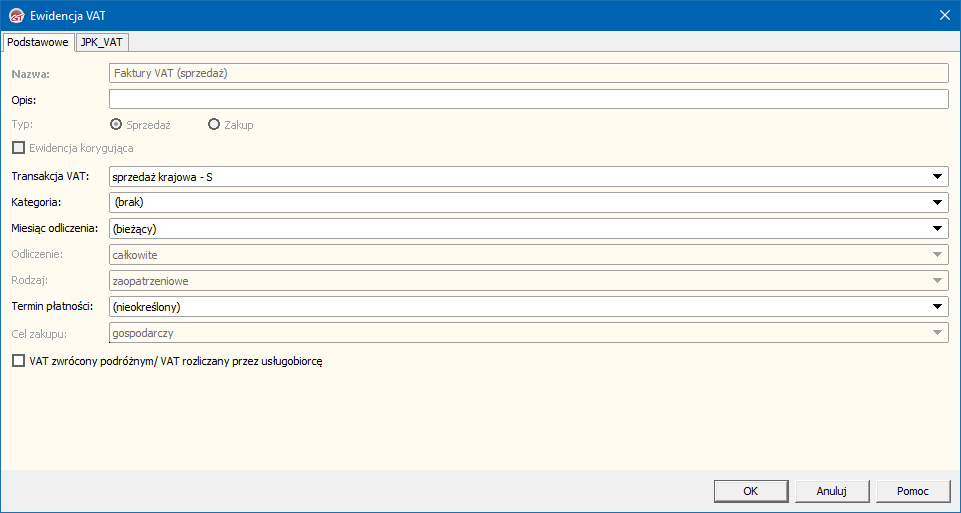Click the Ewidencja VAT app icon in title bar
961x513 pixels.
click(x=17, y=15)
